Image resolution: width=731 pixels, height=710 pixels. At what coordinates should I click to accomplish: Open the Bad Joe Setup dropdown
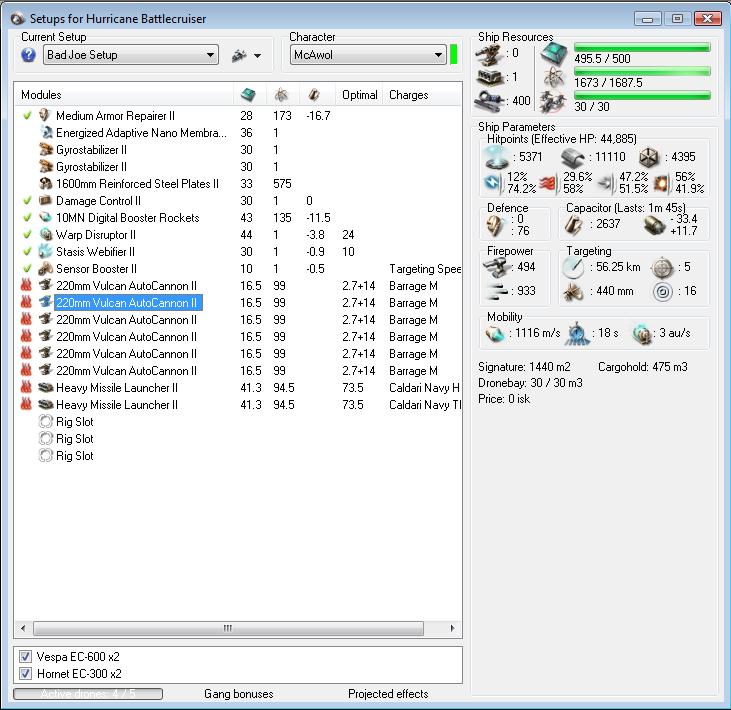[x=131, y=55]
